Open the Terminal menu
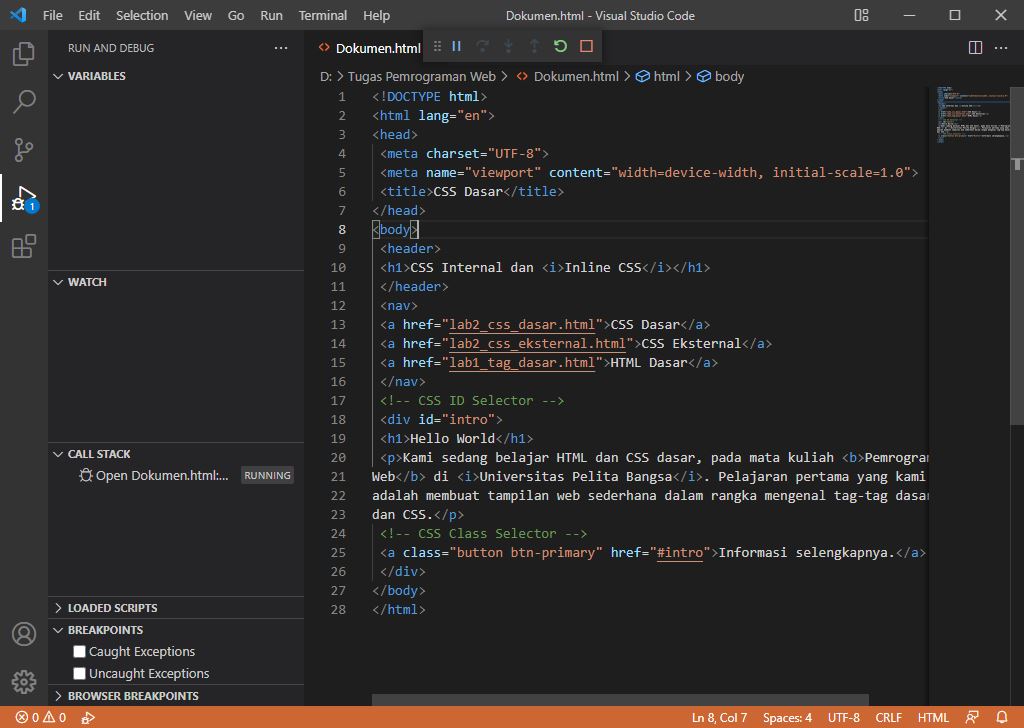 (x=323, y=15)
